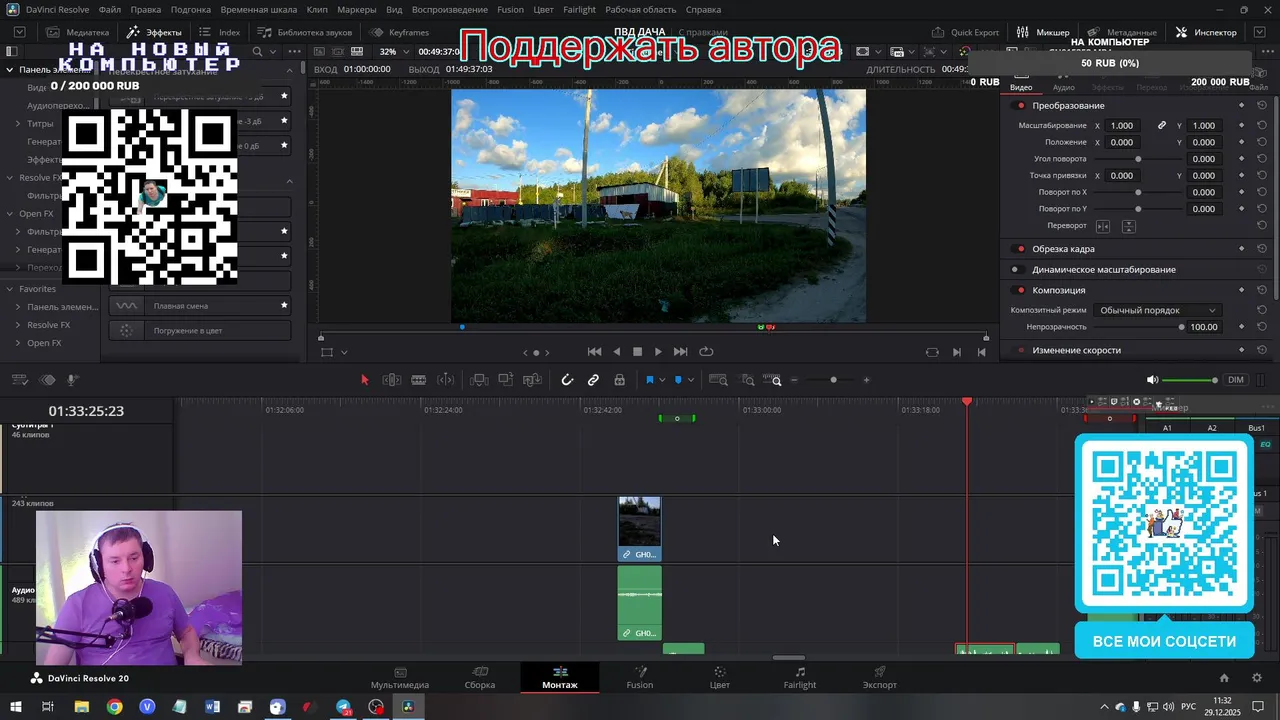Switch to the Fusion page
Viewport: 1280px width, 720px height.
pyautogui.click(x=640, y=677)
